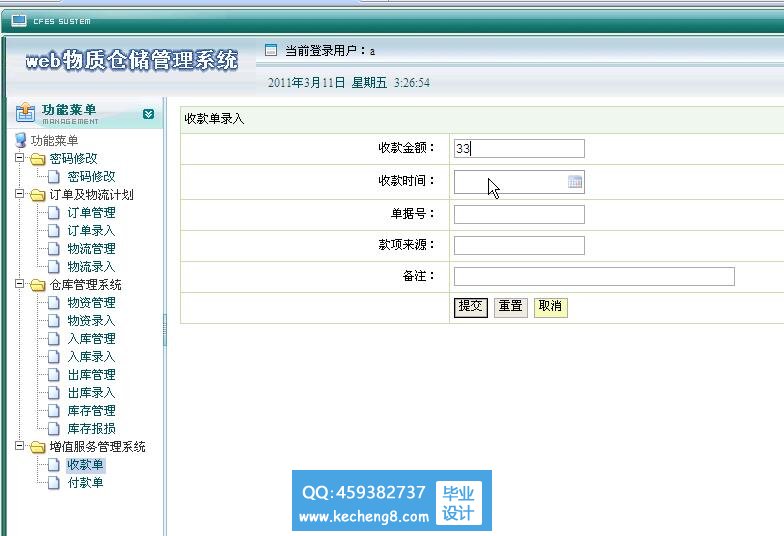Click page icon next to 订单录入
Screen dimensions: 784x536
tap(54, 231)
